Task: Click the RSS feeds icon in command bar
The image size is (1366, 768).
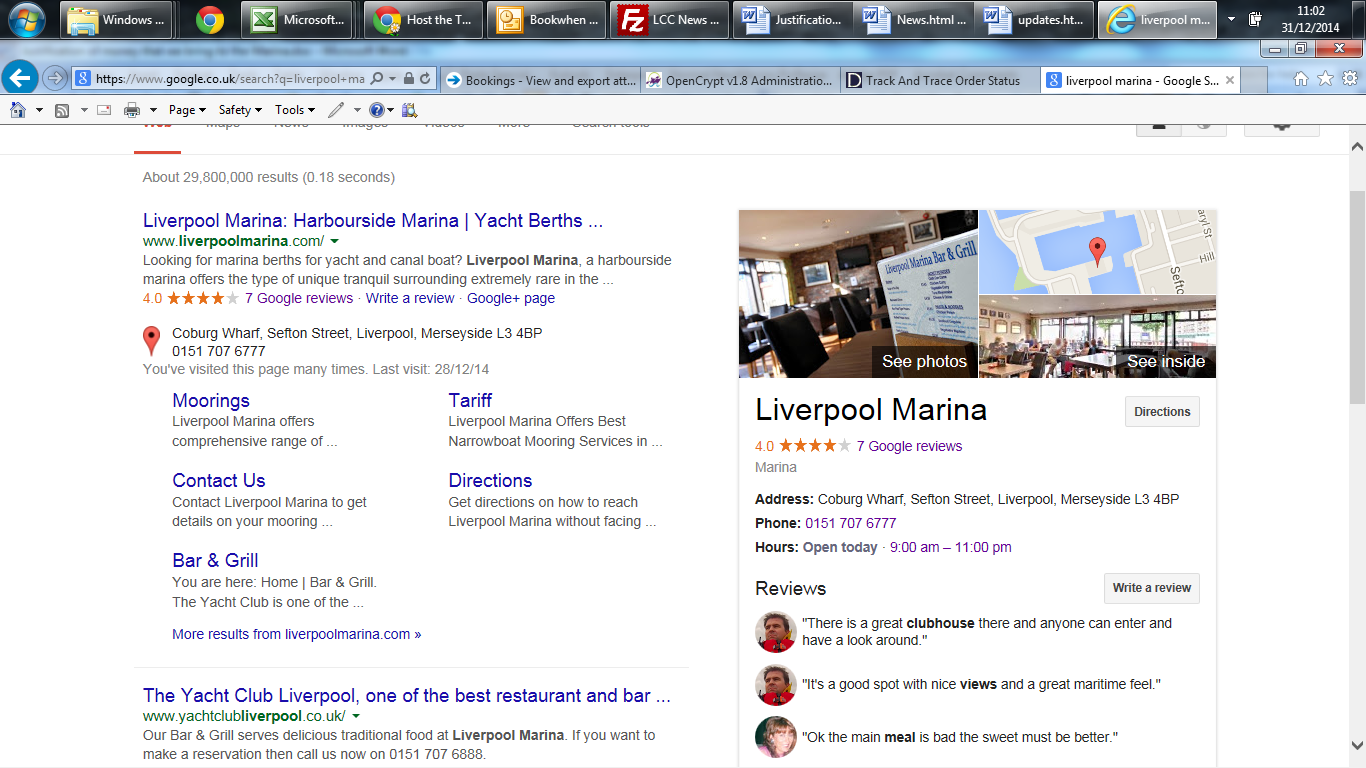Action: (x=62, y=110)
